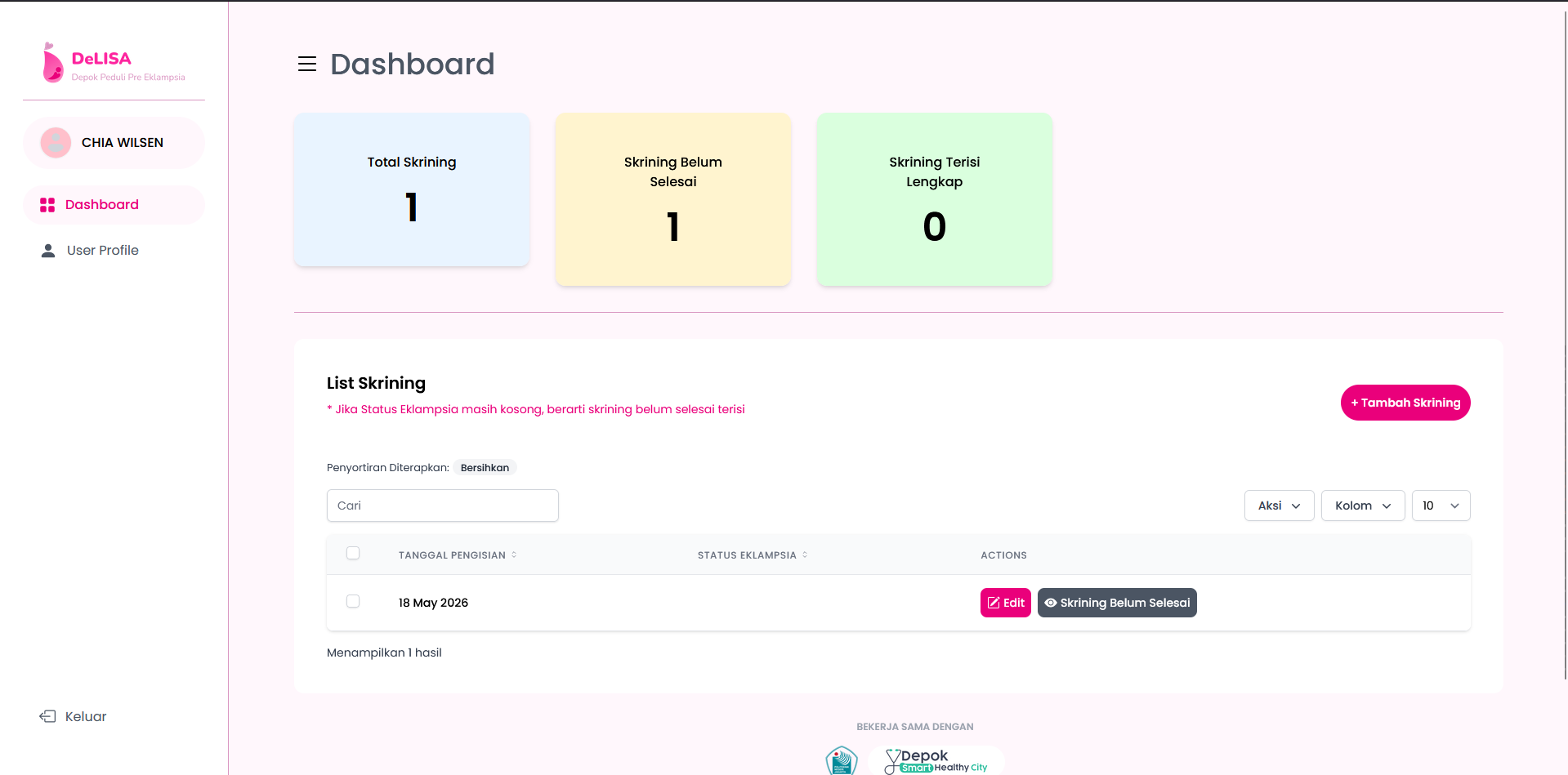Click the hamburger menu icon beside Dashboard
The height and width of the screenshot is (775, 1568).
click(x=307, y=64)
